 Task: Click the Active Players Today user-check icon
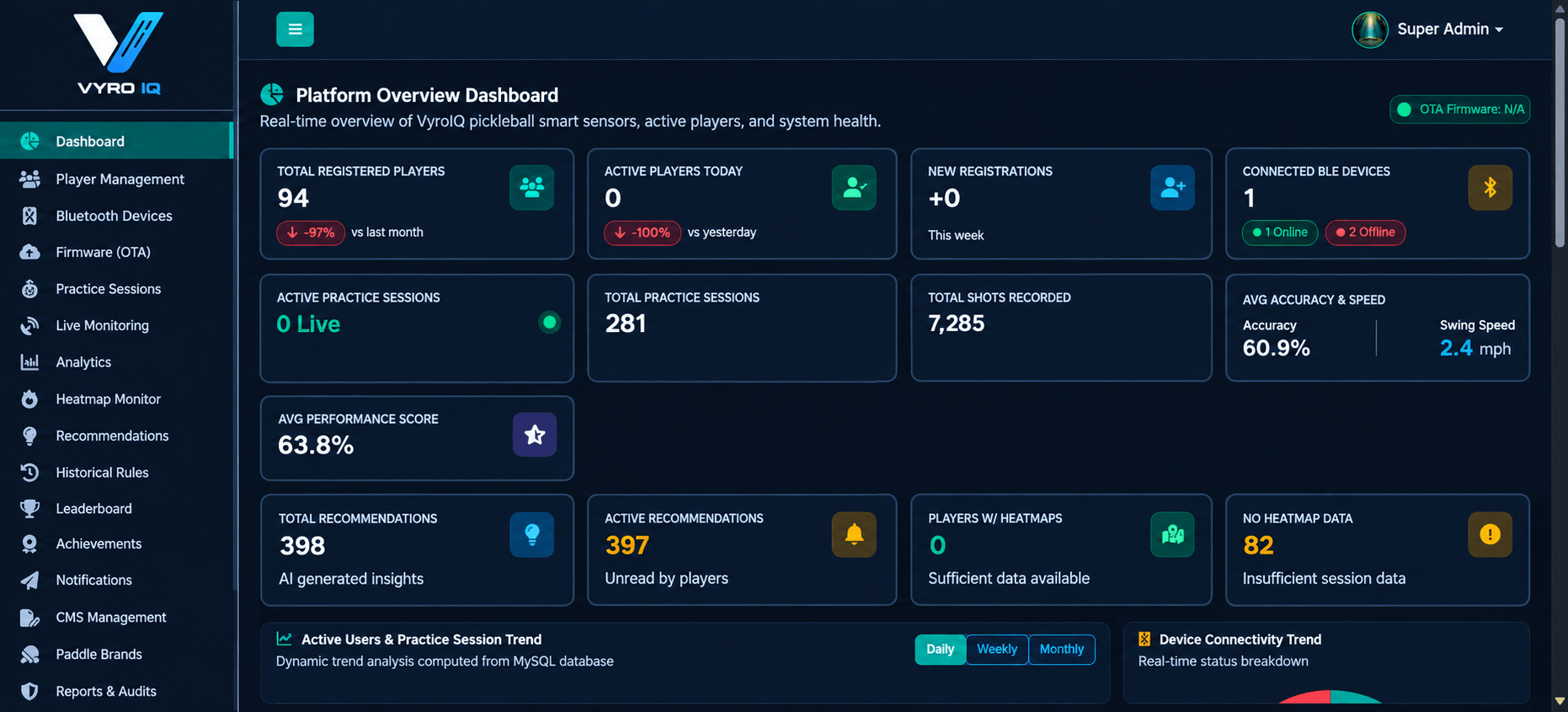(854, 188)
